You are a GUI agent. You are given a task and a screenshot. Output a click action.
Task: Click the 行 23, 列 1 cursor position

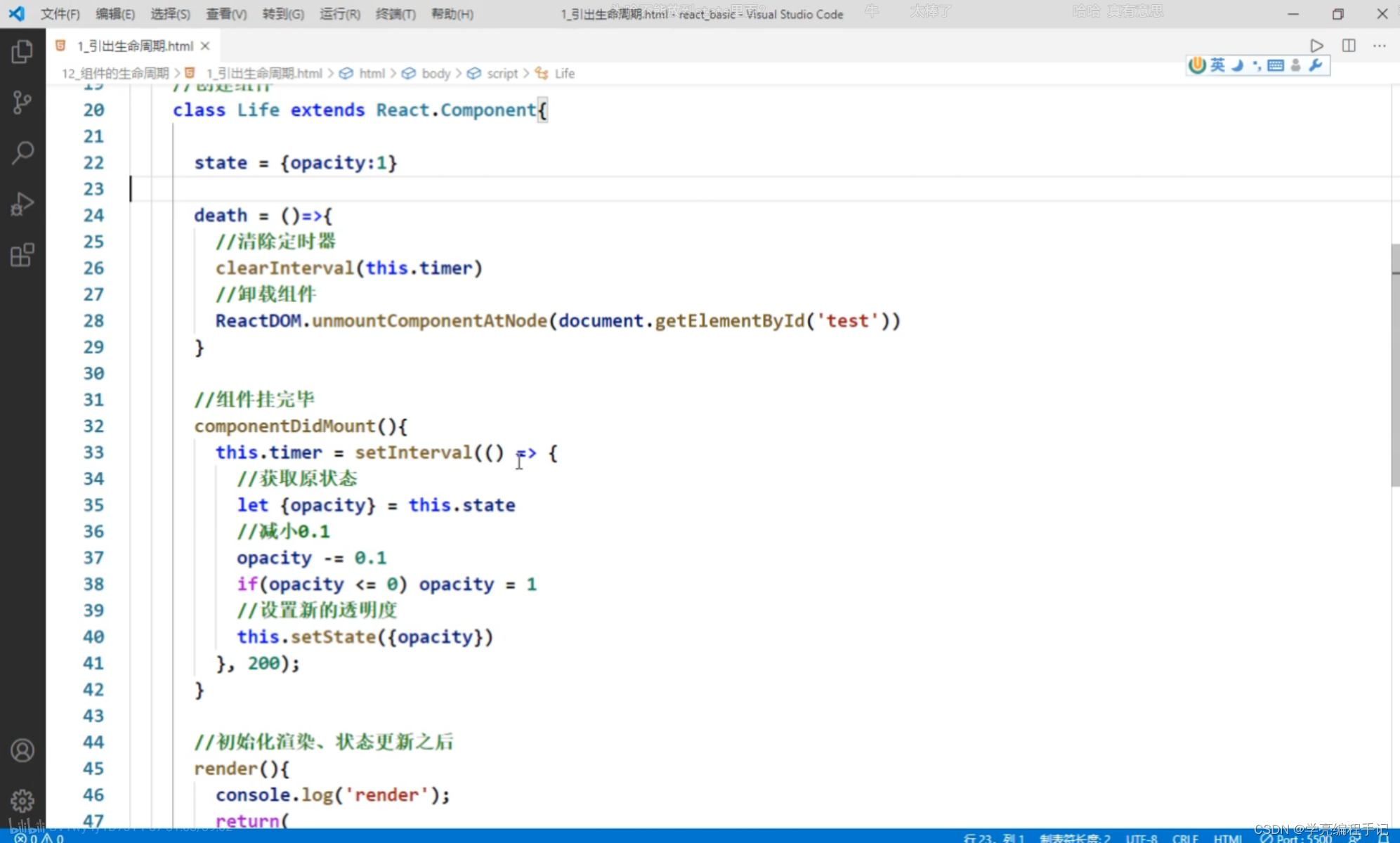[x=994, y=838]
